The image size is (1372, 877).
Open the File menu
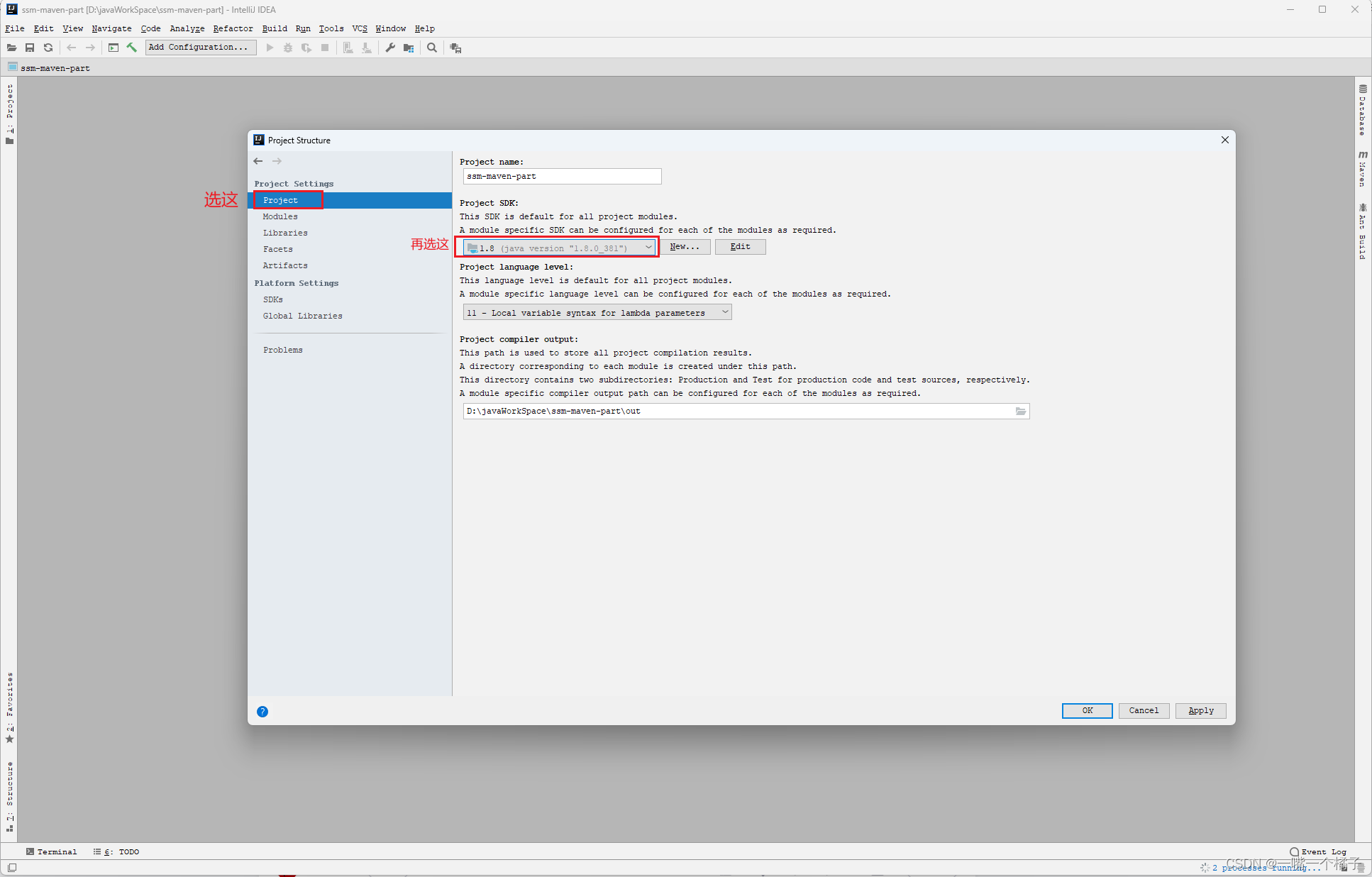pos(15,28)
